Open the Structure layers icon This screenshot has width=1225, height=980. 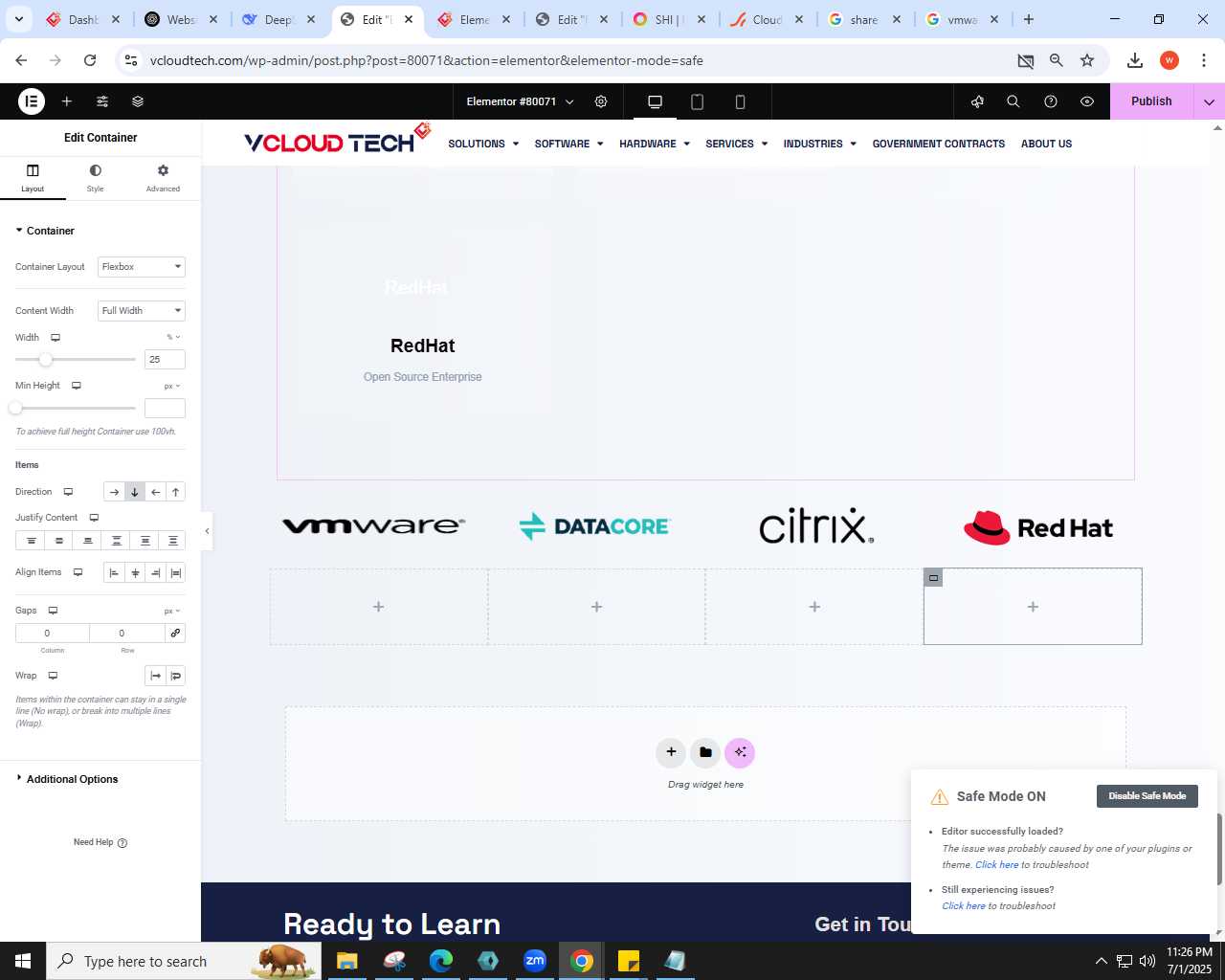138,101
